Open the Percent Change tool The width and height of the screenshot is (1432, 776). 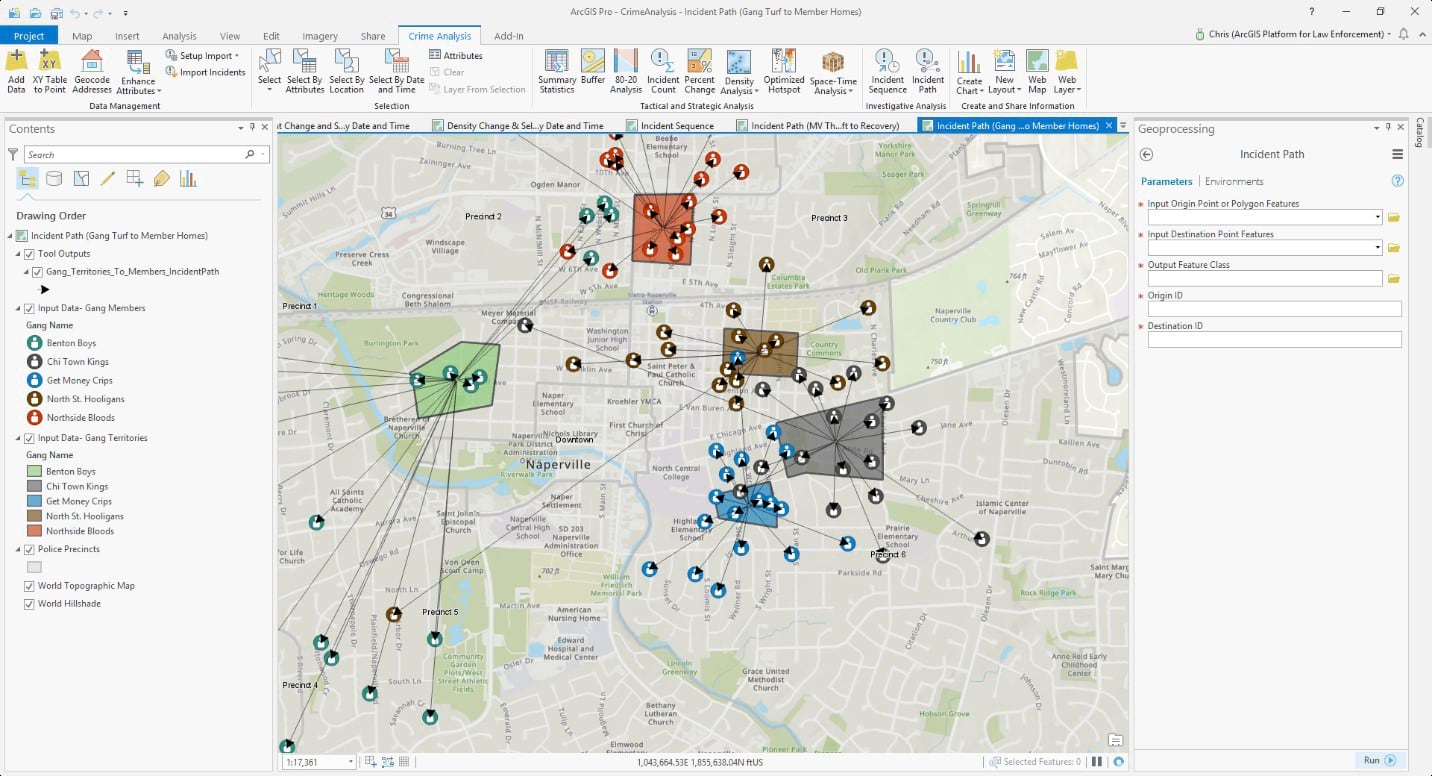700,71
